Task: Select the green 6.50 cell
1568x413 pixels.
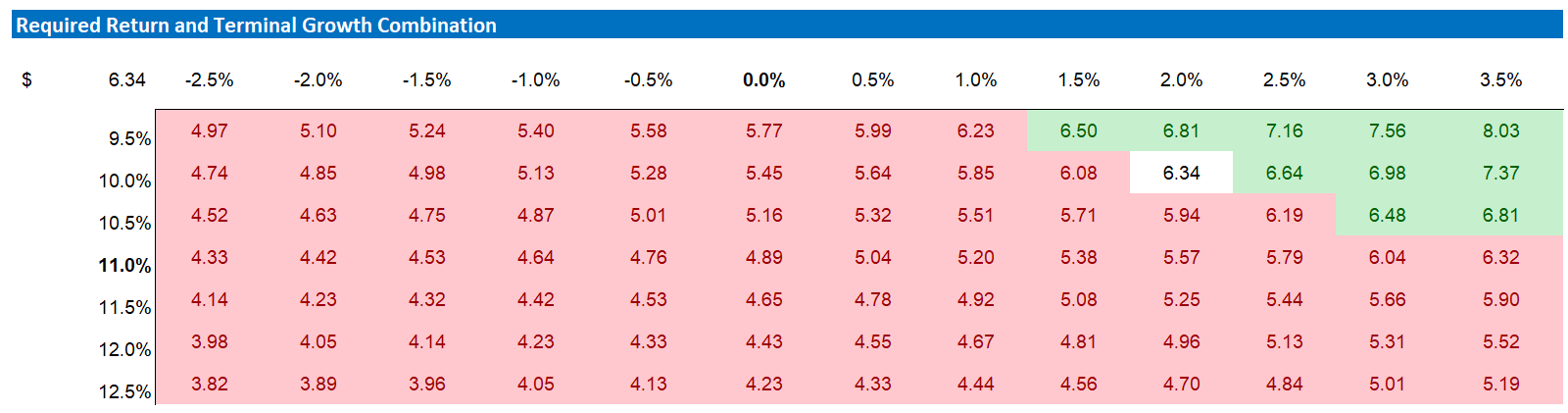Action: tap(1078, 130)
